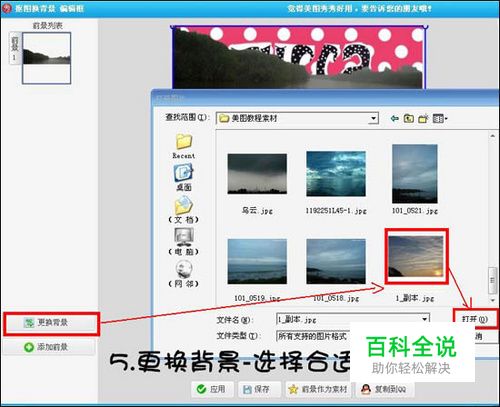
Task: Click the green back arrow icon
Action: 395,118
